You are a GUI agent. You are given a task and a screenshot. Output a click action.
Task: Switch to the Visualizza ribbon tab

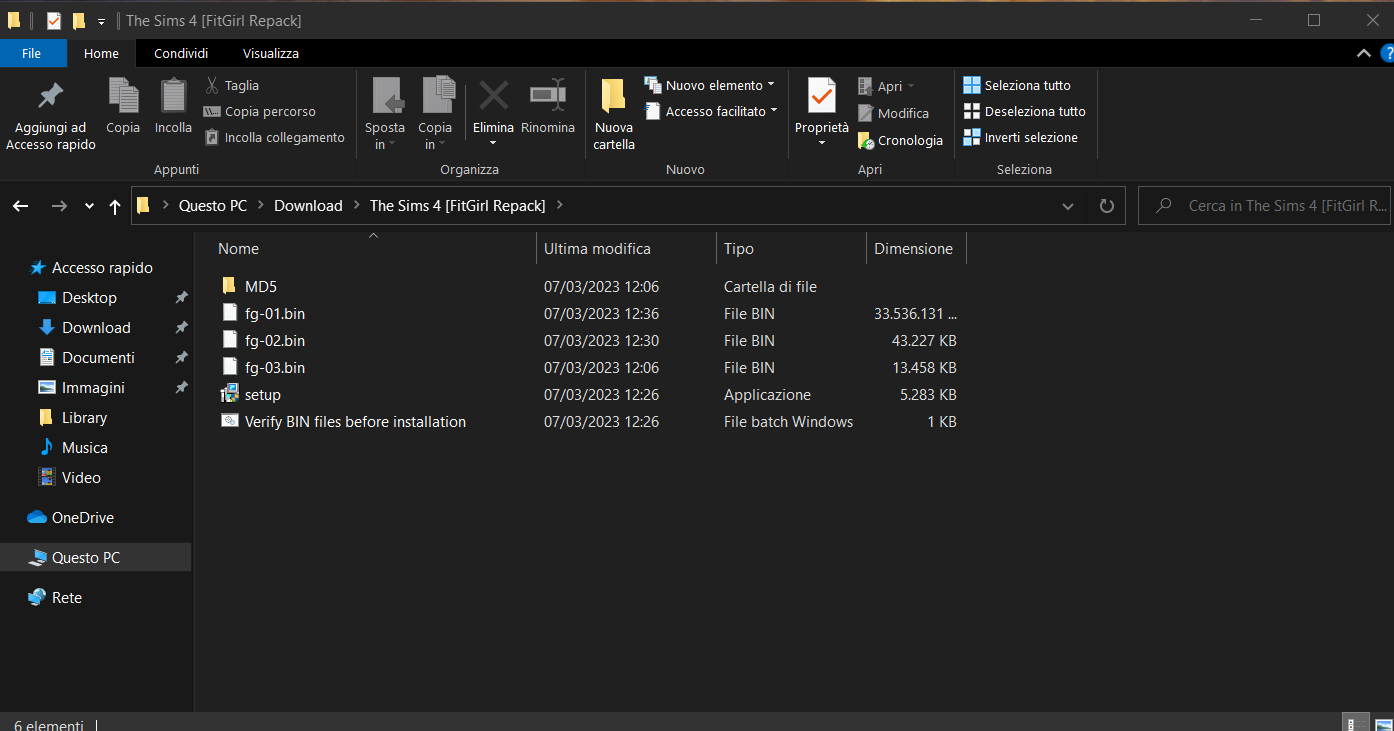pyautogui.click(x=271, y=53)
